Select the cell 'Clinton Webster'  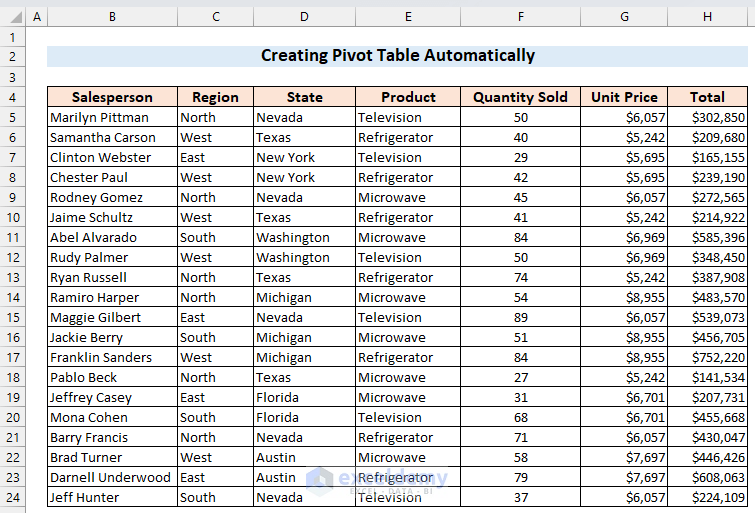point(112,157)
